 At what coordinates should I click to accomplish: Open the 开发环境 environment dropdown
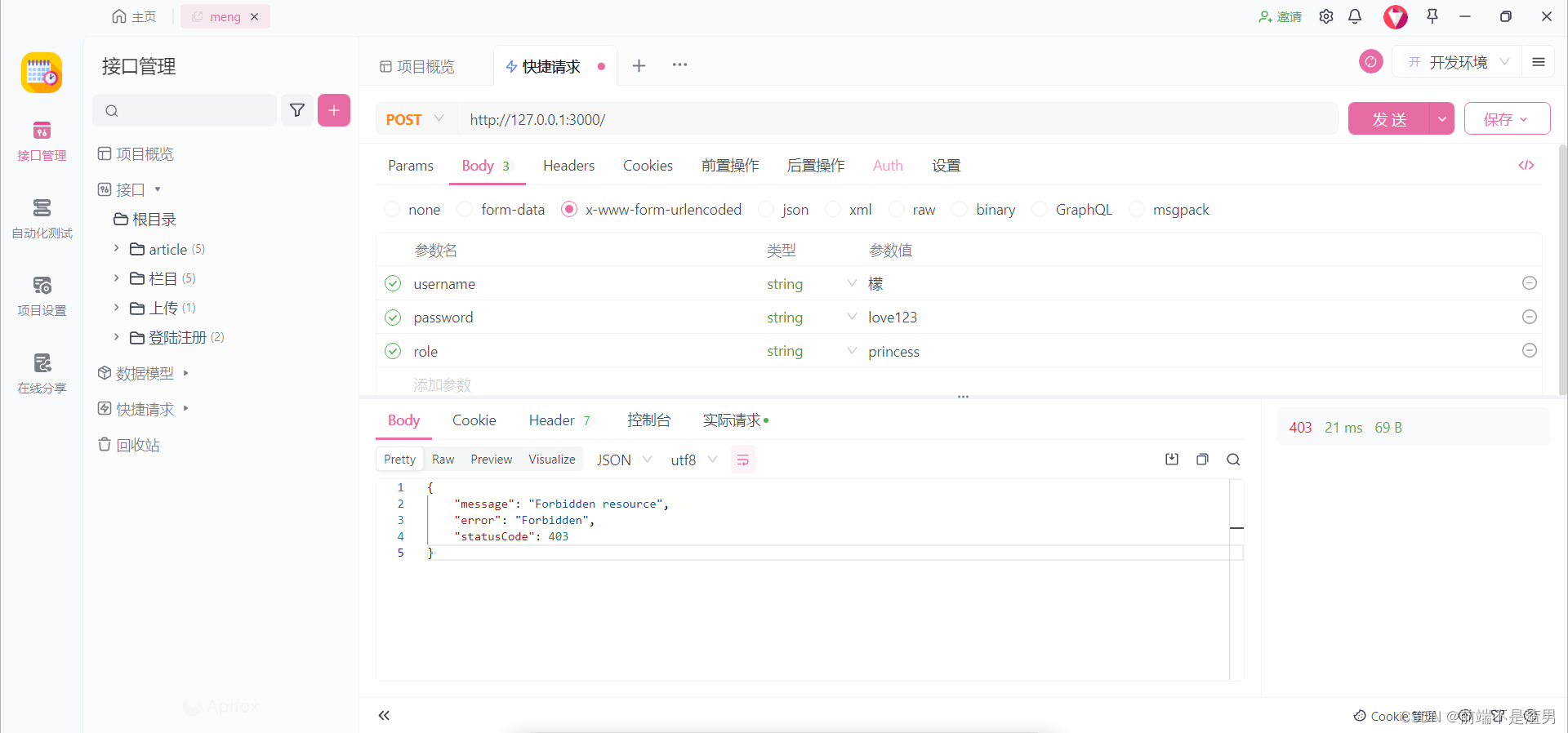(1458, 62)
